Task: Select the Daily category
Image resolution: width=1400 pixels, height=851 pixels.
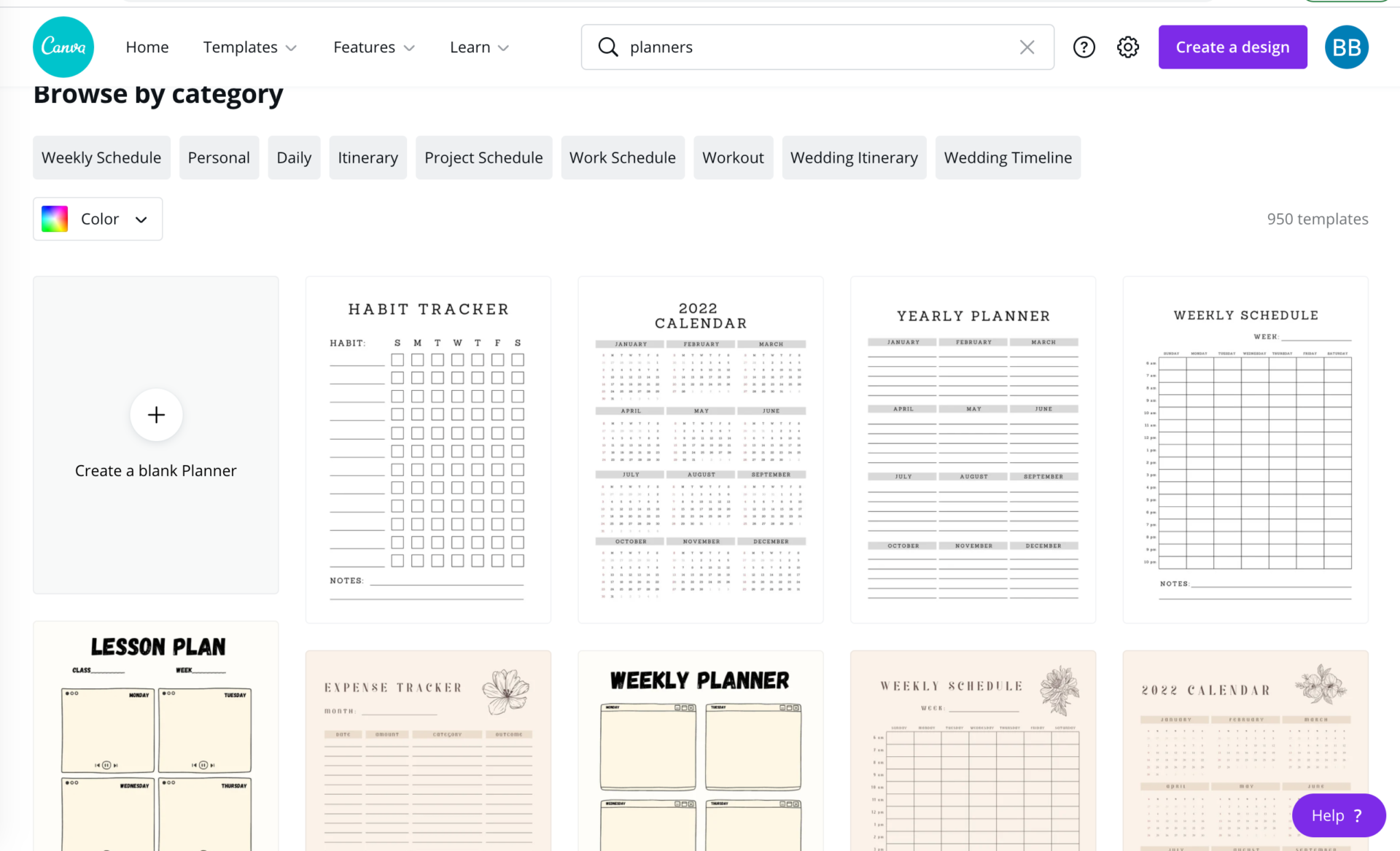Action: [x=294, y=158]
